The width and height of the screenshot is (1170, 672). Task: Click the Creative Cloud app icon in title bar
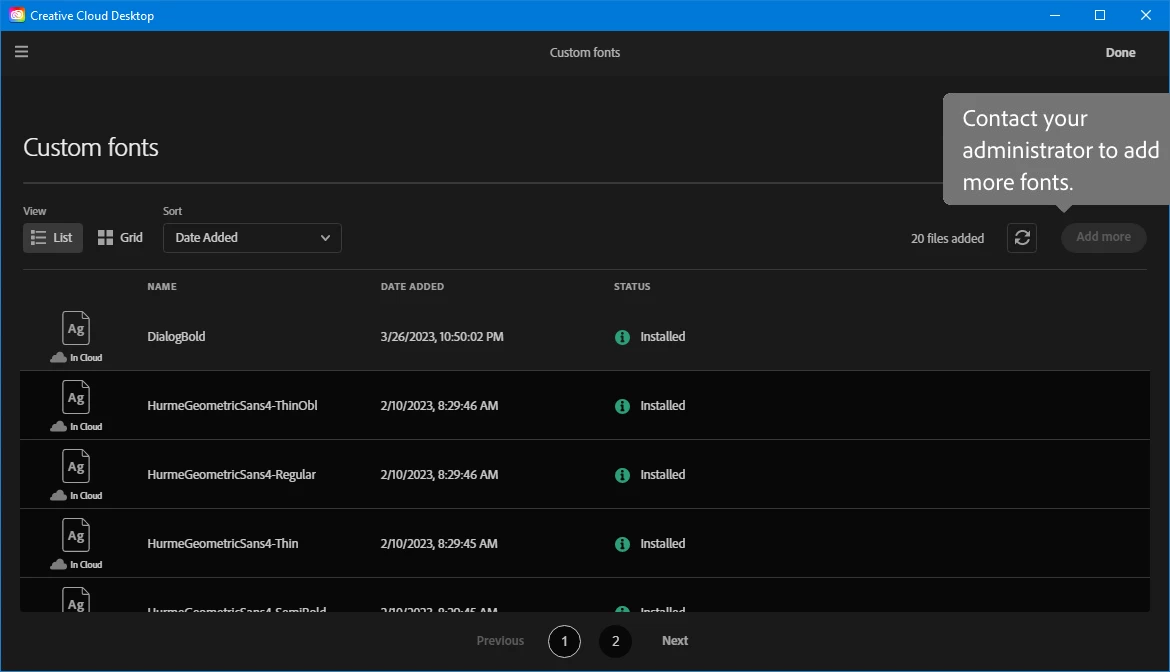point(16,15)
